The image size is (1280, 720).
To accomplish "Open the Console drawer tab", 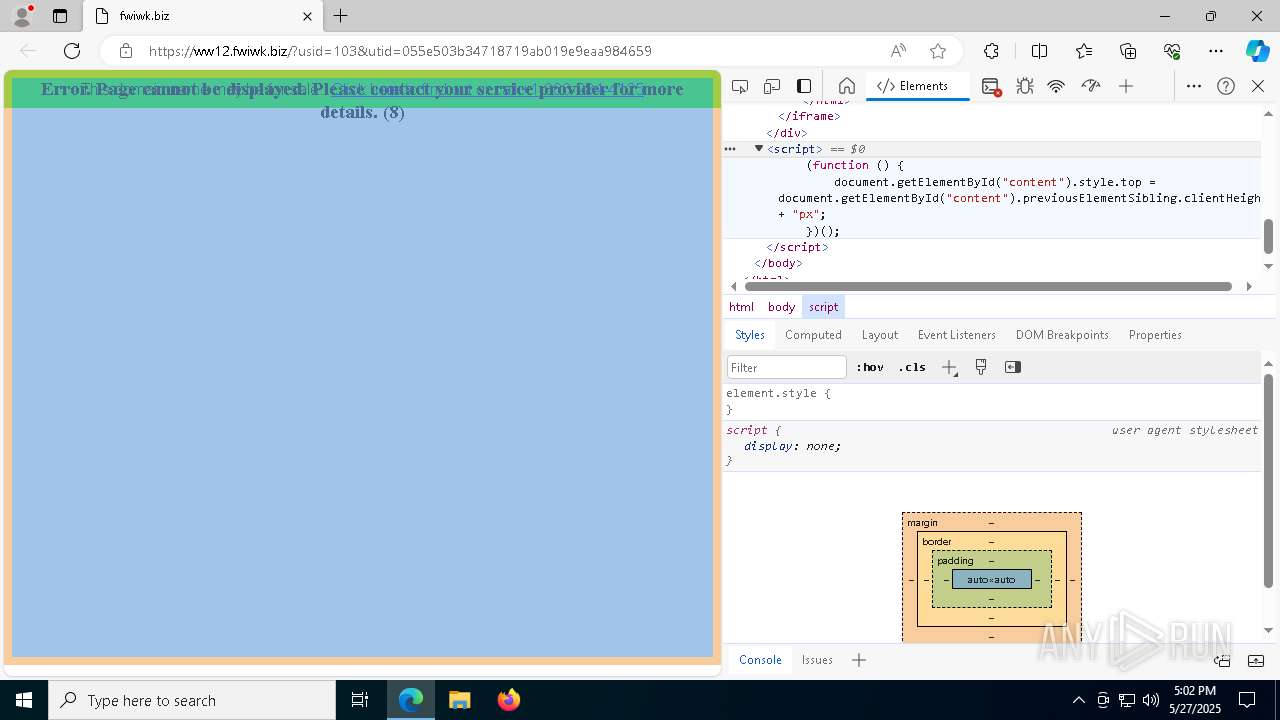I will 760,660.
